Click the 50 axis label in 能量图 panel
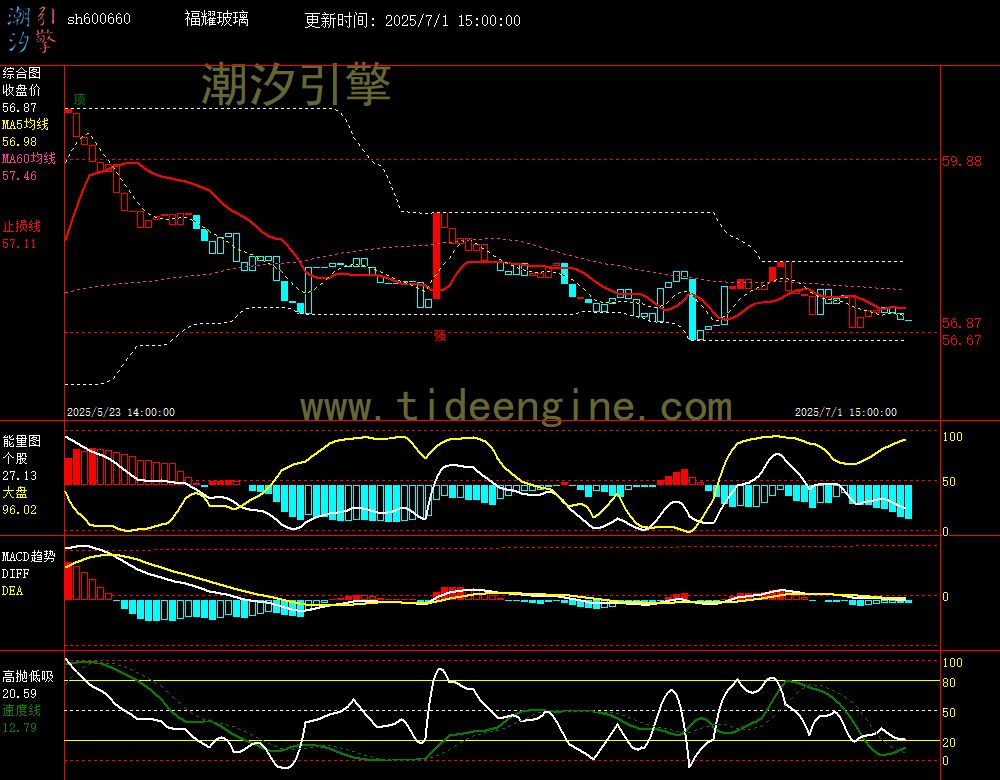This screenshot has height=780, width=1000. (x=949, y=482)
